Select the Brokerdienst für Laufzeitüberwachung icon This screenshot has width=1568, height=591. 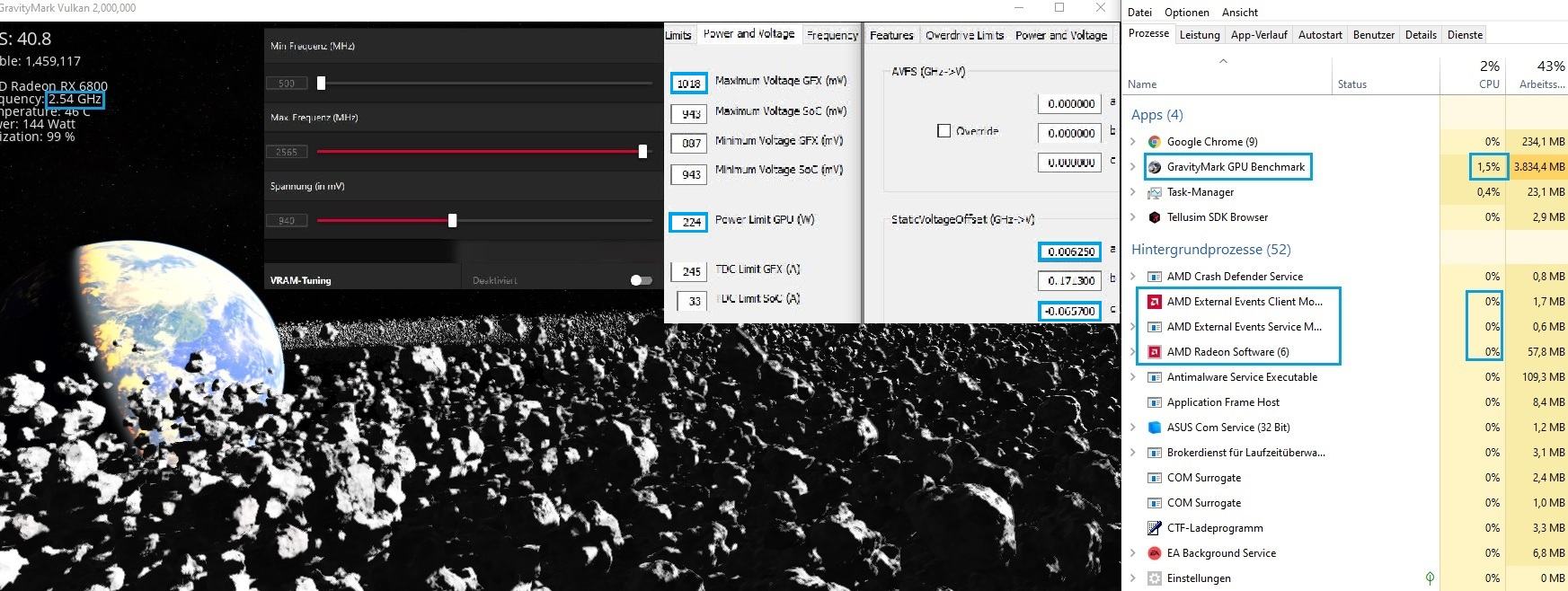coord(1155,453)
